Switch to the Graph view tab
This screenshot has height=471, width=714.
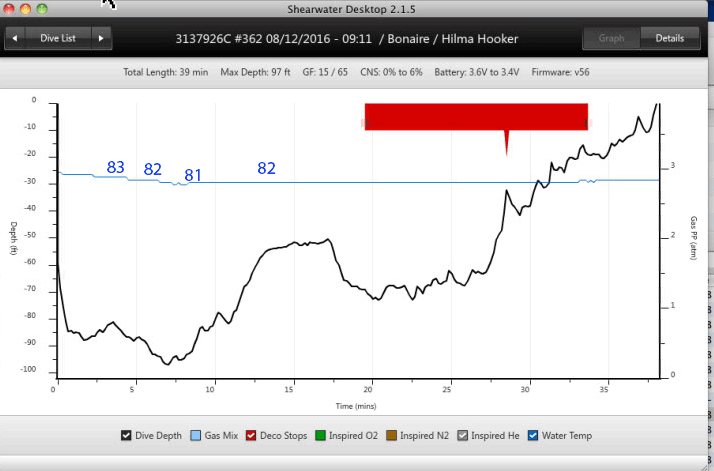(610, 39)
